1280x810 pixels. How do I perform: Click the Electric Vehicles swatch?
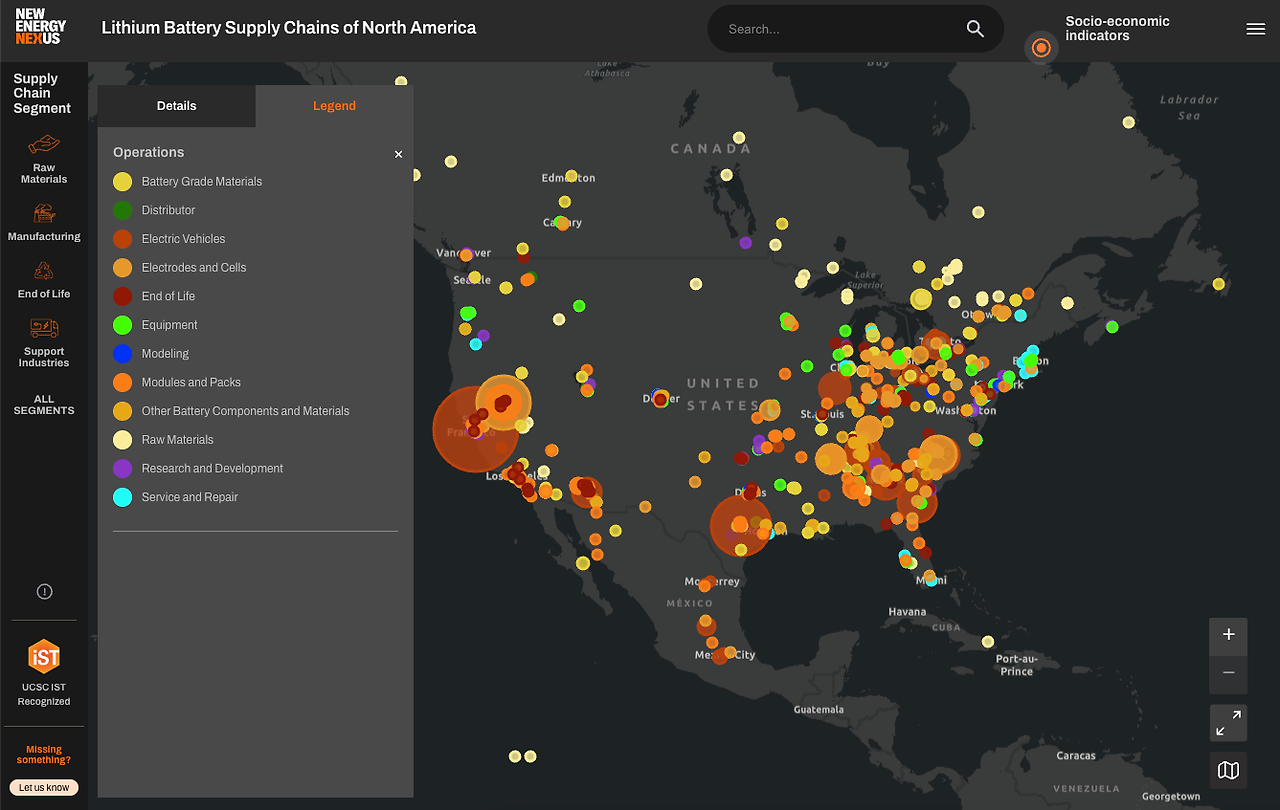point(122,239)
